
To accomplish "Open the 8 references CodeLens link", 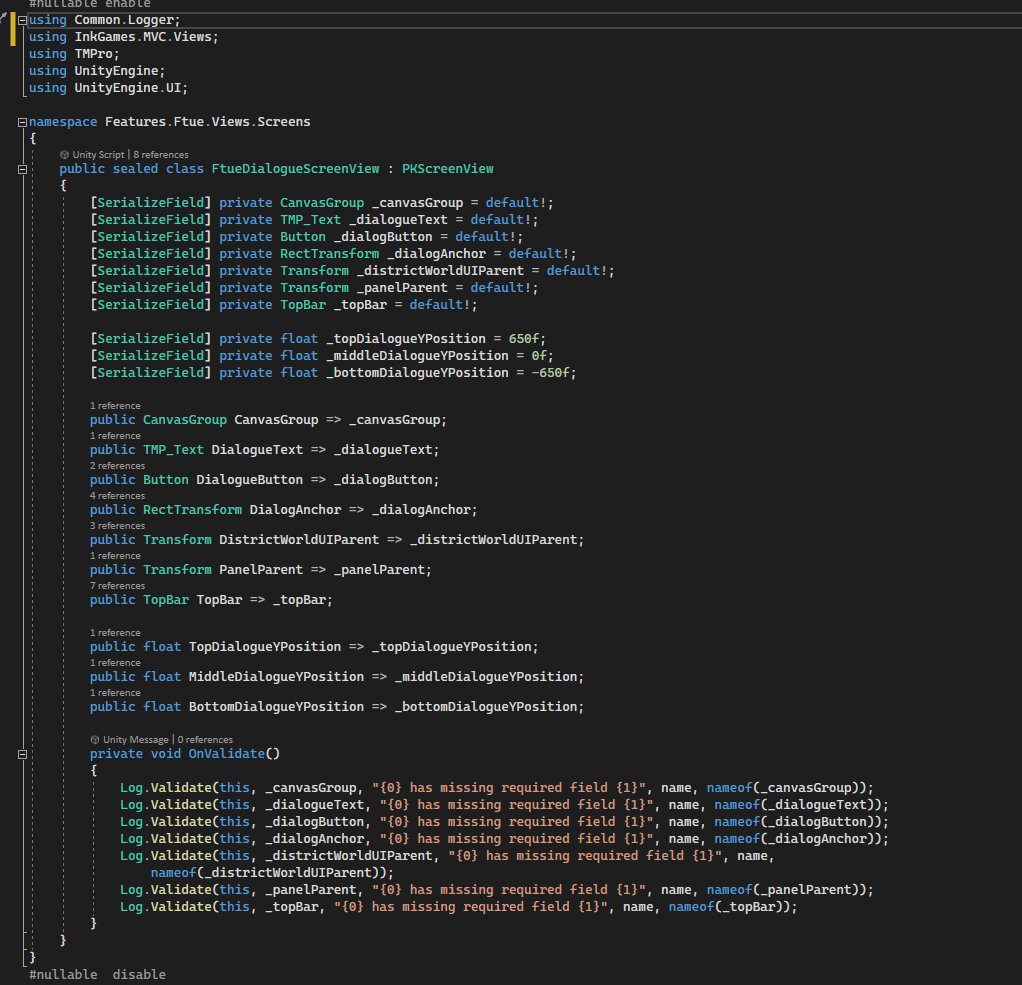I will coord(161,154).
